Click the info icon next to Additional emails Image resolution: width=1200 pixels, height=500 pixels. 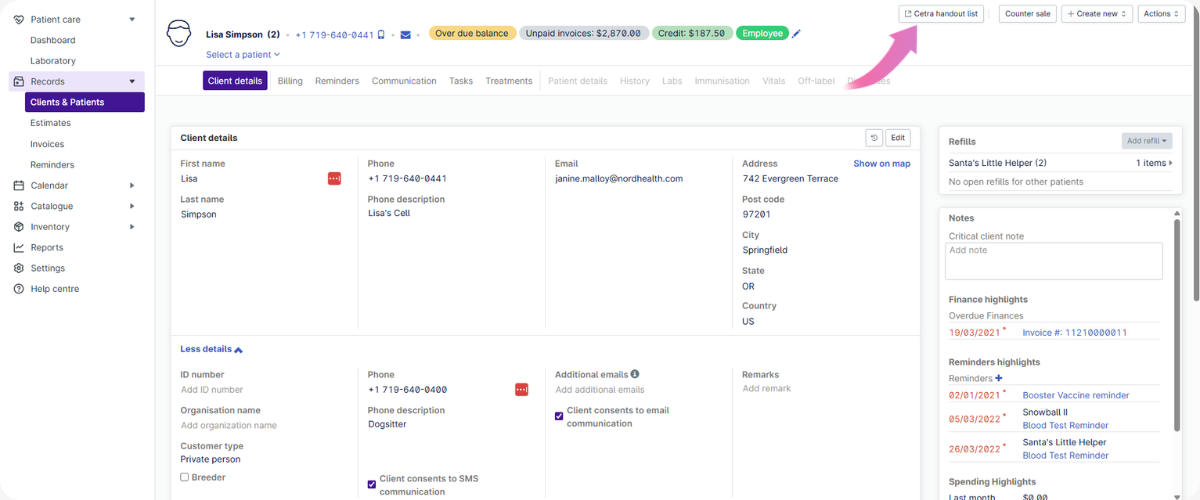pyautogui.click(x=635, y=374)
